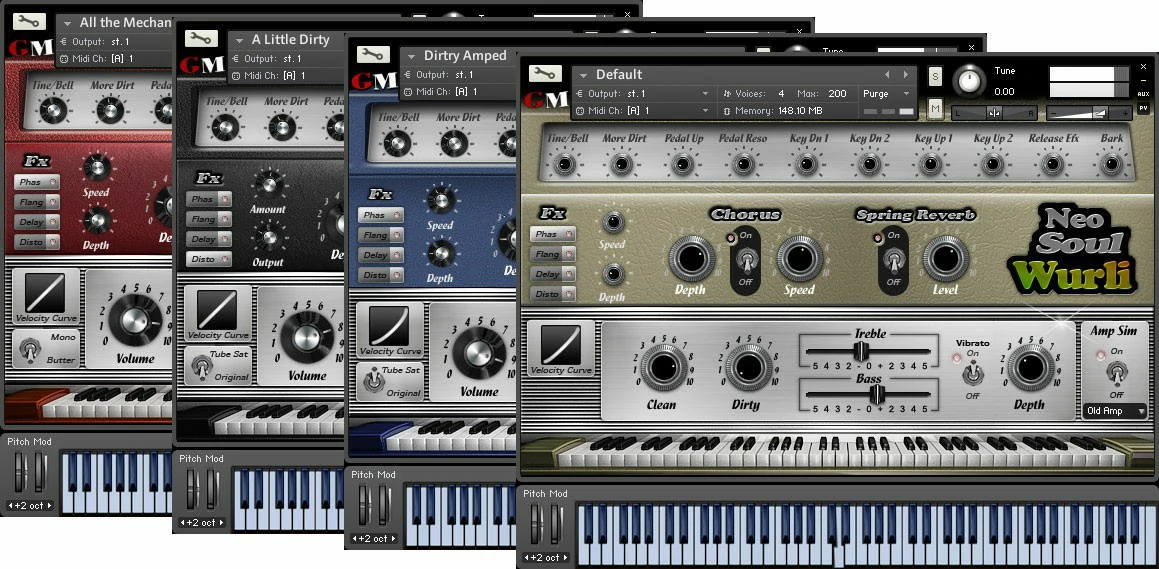Click the Tune value 0.00
The width and height of the screenshot is (1159, 569).
(1005, 92)
